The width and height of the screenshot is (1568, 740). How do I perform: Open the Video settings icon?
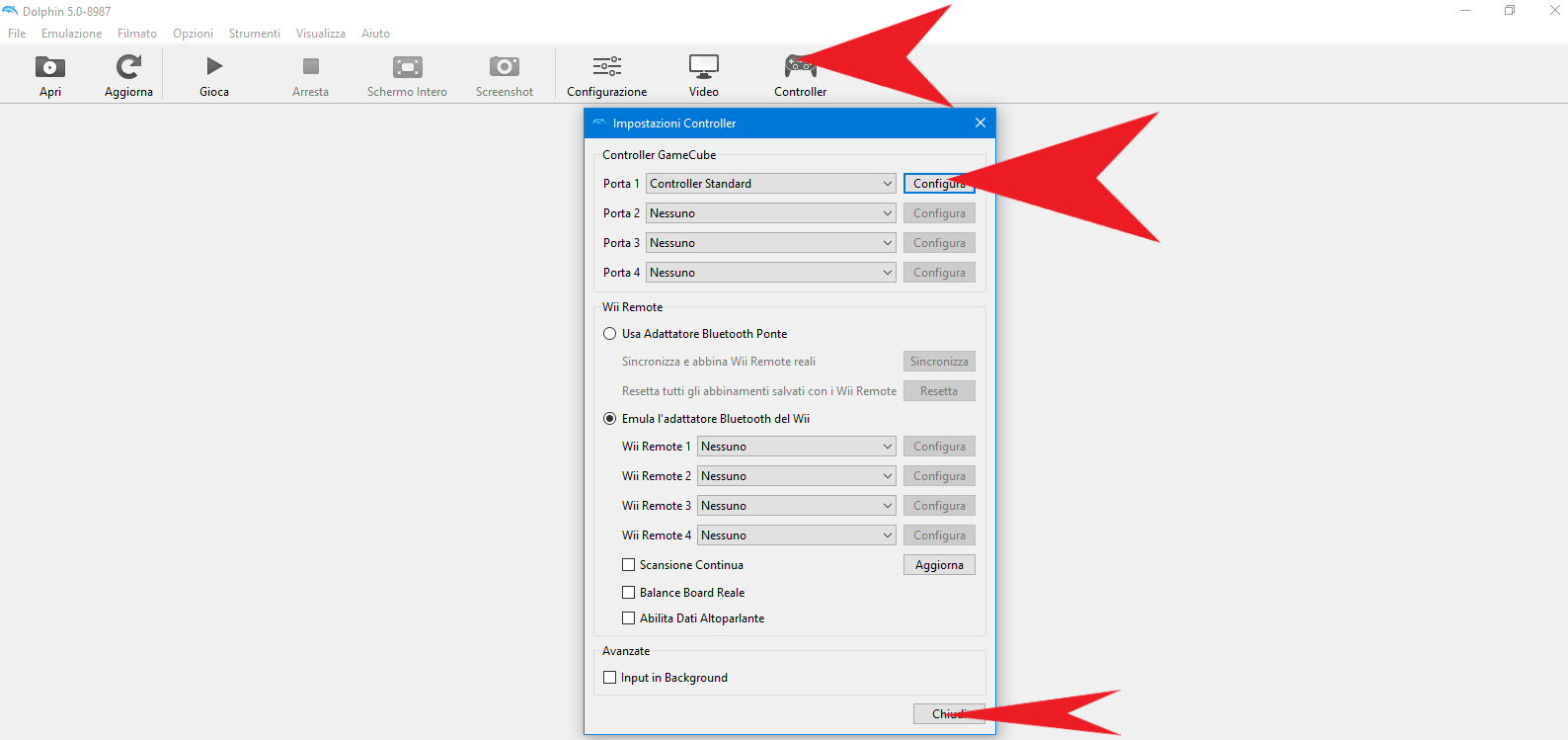pyautogui.click(x=704, y=66)
